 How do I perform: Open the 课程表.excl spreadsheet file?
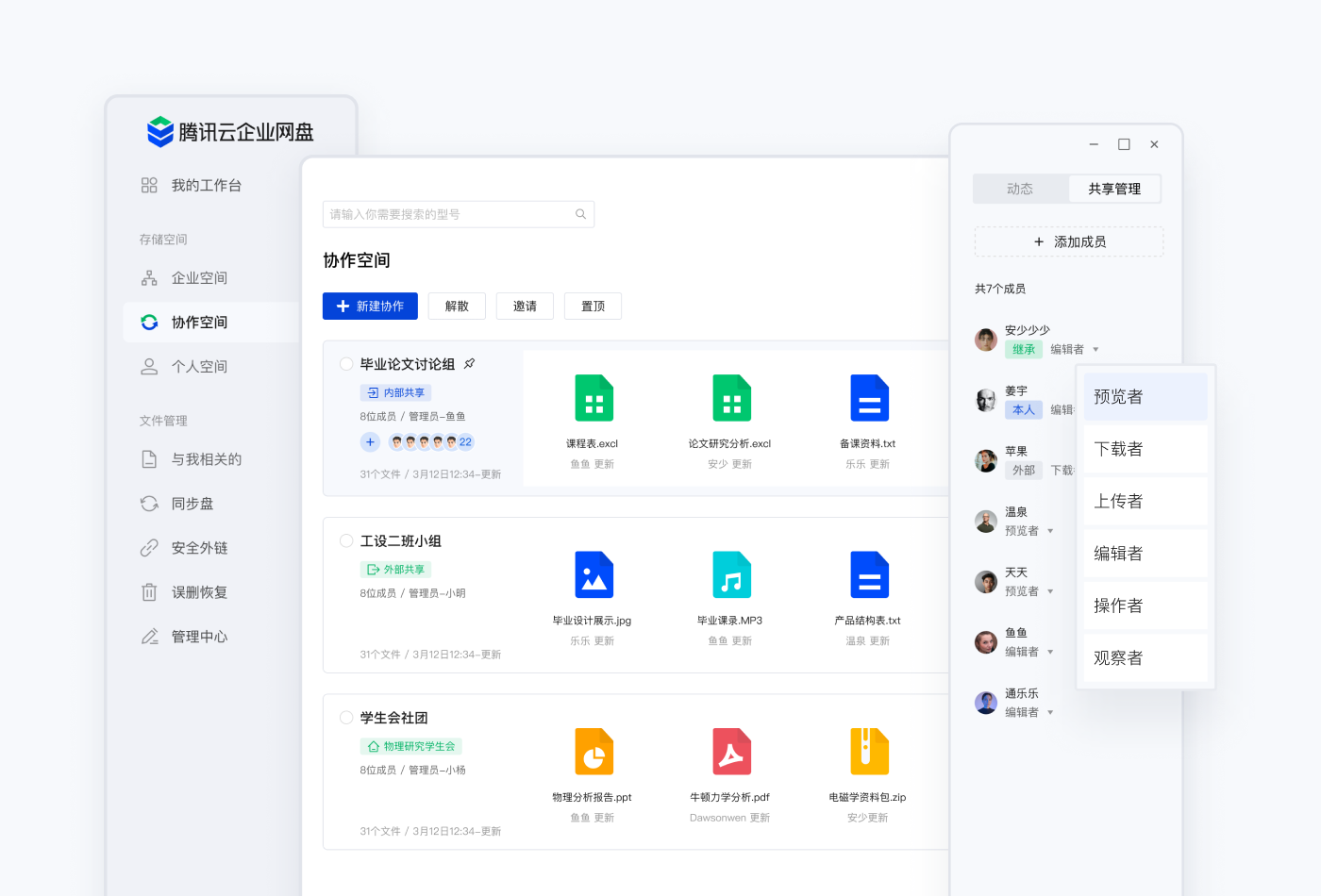(x=593, y=398)
